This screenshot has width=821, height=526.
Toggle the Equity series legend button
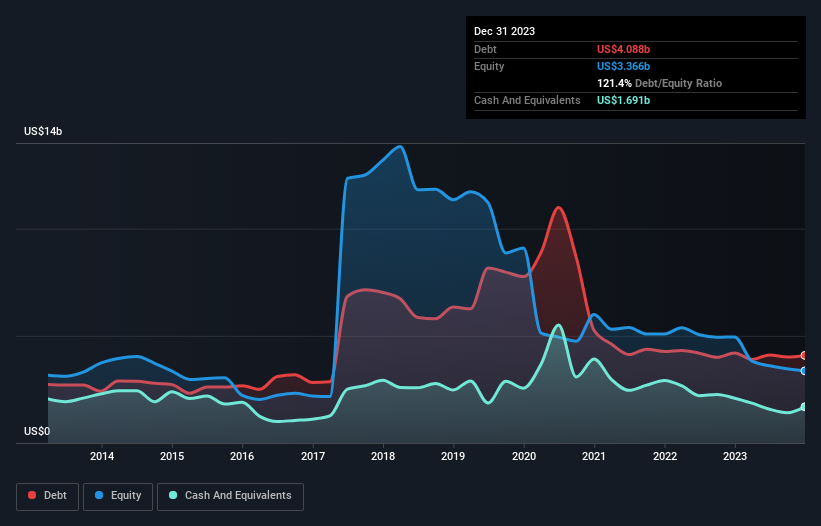click(x=118, y=496)
